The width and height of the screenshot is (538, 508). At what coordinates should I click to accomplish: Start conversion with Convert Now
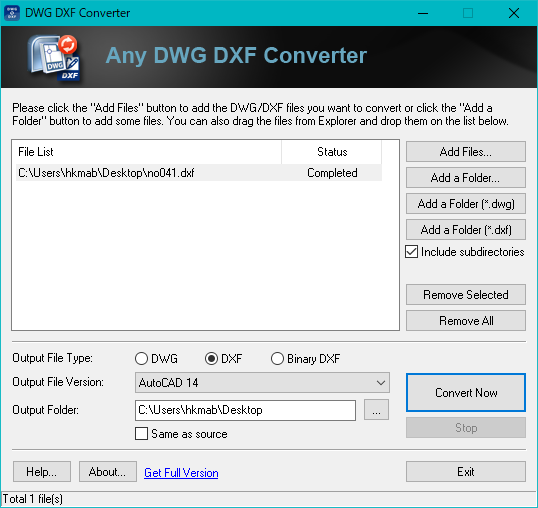[466, 392]
